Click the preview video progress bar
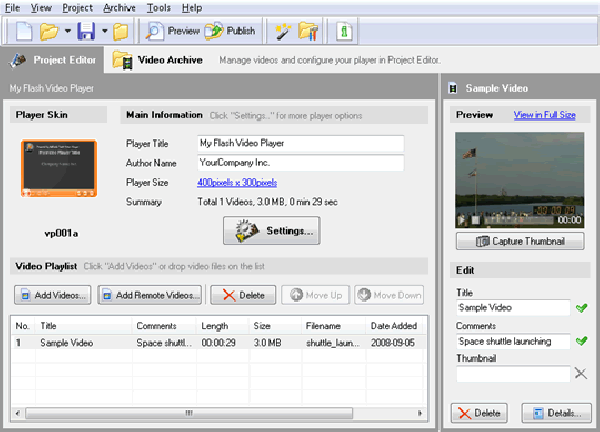The width and height of the screenshot is (600, 432). (518, 220)
